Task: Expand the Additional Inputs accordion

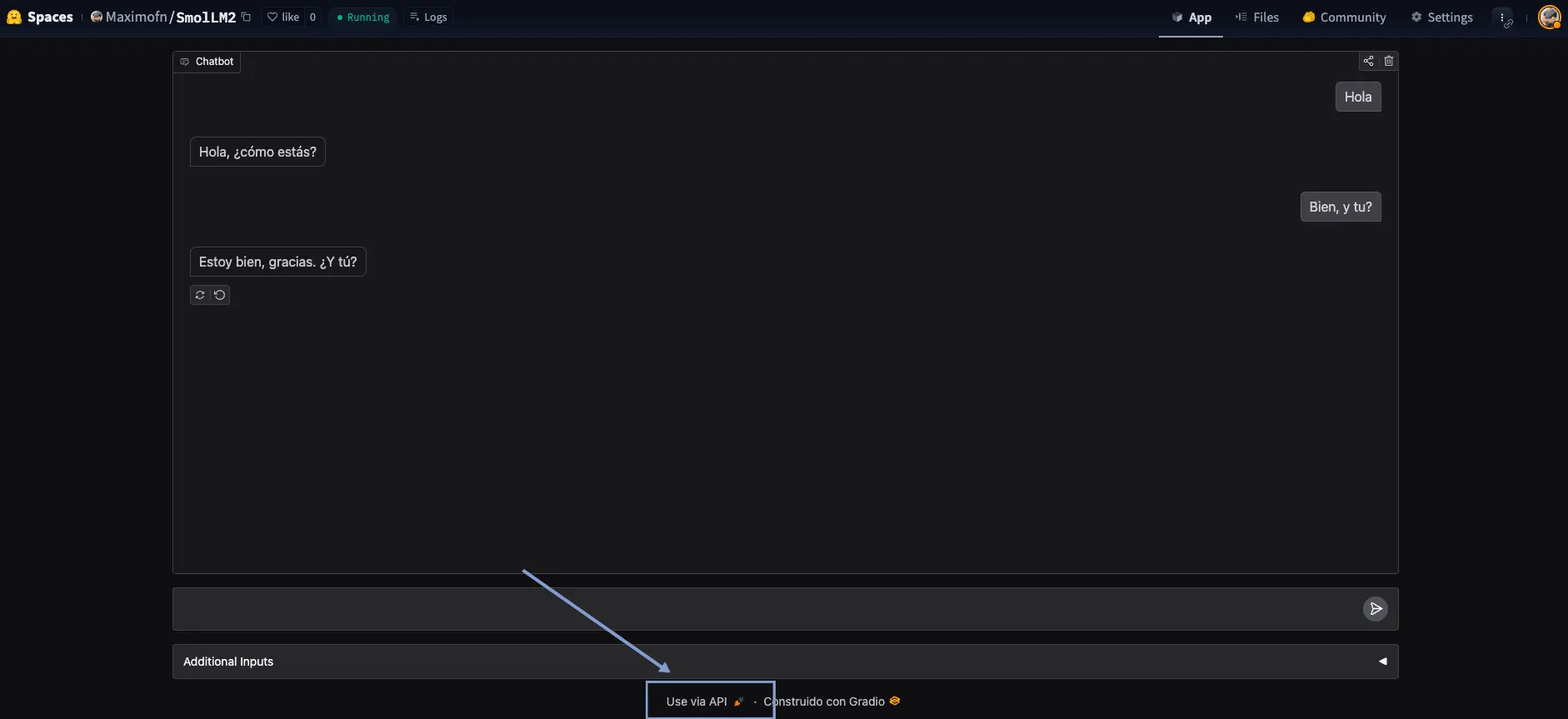Action: (785, 662)
